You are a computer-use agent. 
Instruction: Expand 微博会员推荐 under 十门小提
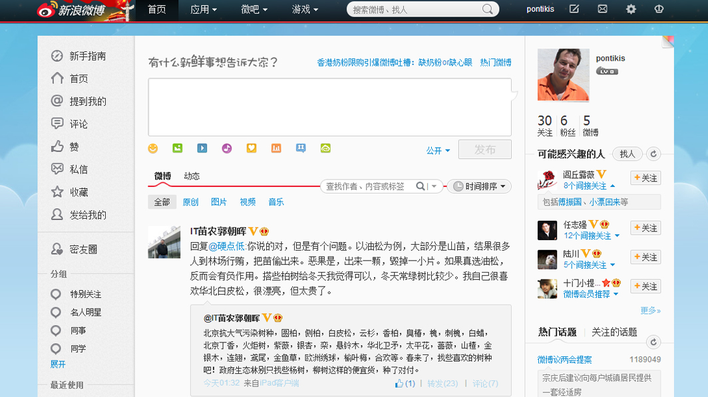point(591,294)
